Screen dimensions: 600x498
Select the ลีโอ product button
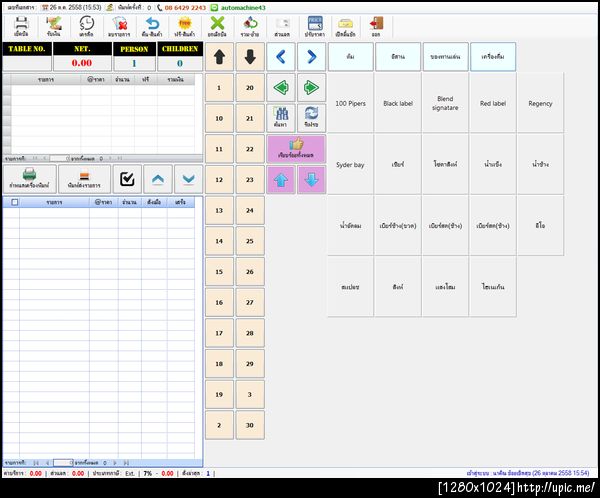pyautogui.click(x=540, y=226)
